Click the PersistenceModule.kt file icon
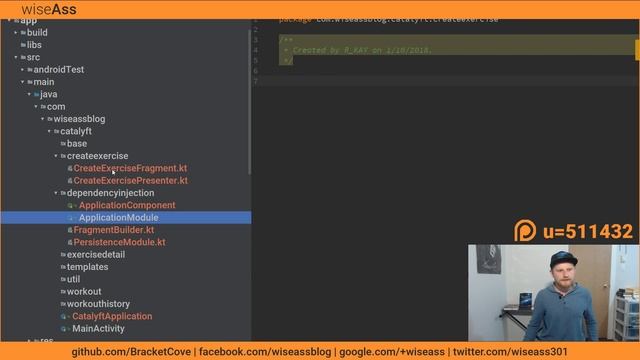 pyautogui.click(x=70, y=242)
